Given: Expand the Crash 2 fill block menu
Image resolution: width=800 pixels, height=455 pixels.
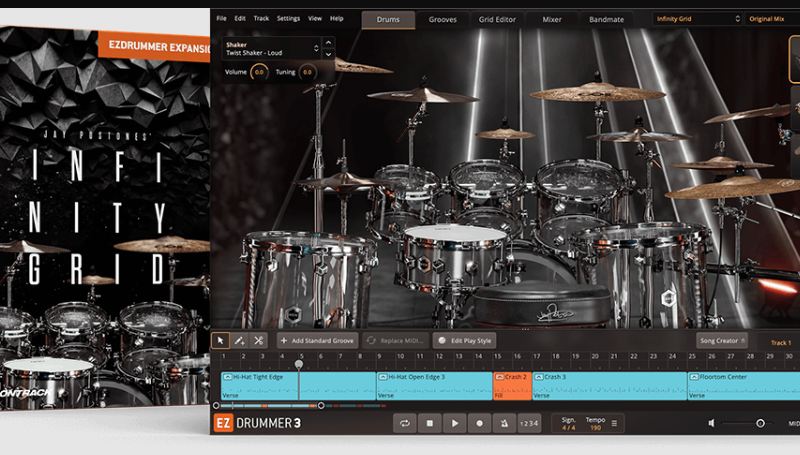Looking at the screenshot, I should point(500,376).
